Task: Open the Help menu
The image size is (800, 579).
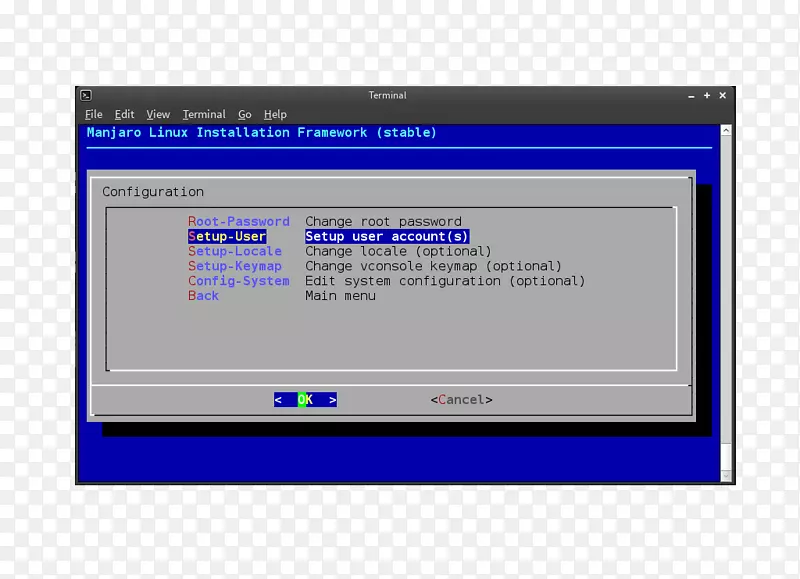Action: coord(275,114)
